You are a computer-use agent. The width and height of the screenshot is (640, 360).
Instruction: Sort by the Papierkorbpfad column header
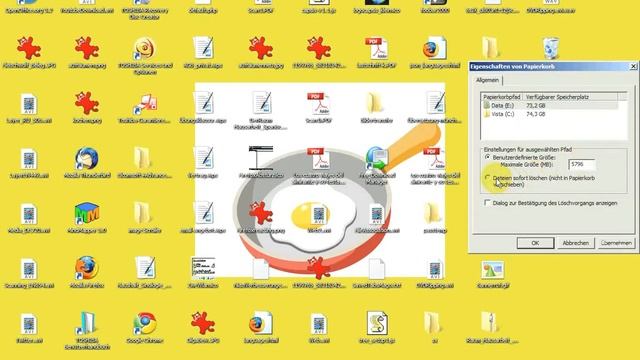point(502,97)
